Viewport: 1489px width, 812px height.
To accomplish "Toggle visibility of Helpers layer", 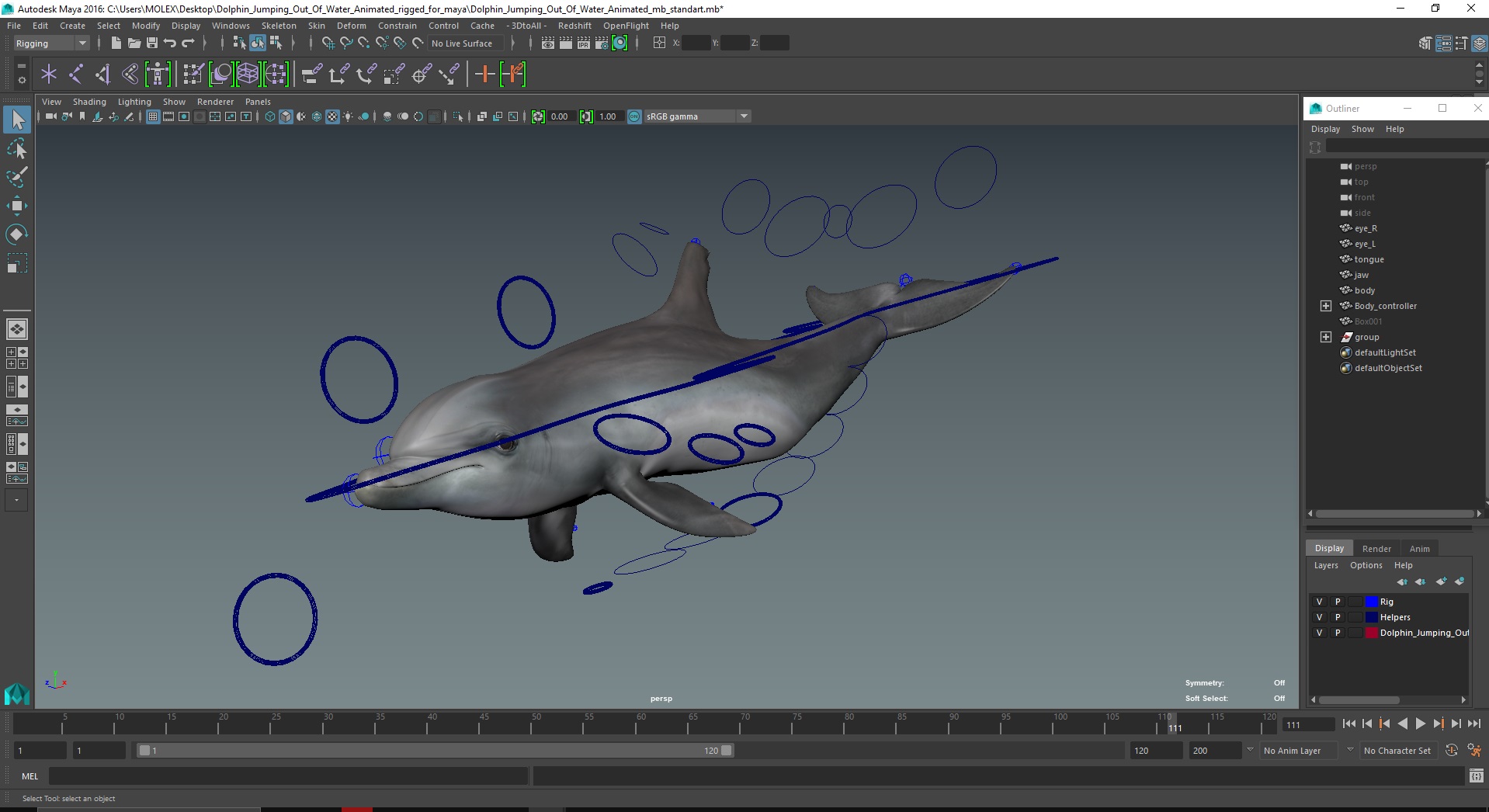I will (x=1319, y=617).
